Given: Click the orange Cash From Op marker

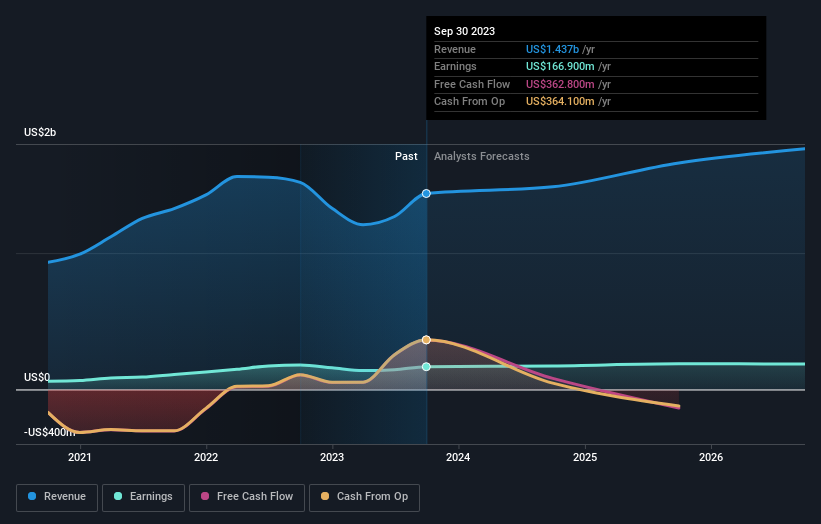Looking at the screenshot, I should pos(426,340).
